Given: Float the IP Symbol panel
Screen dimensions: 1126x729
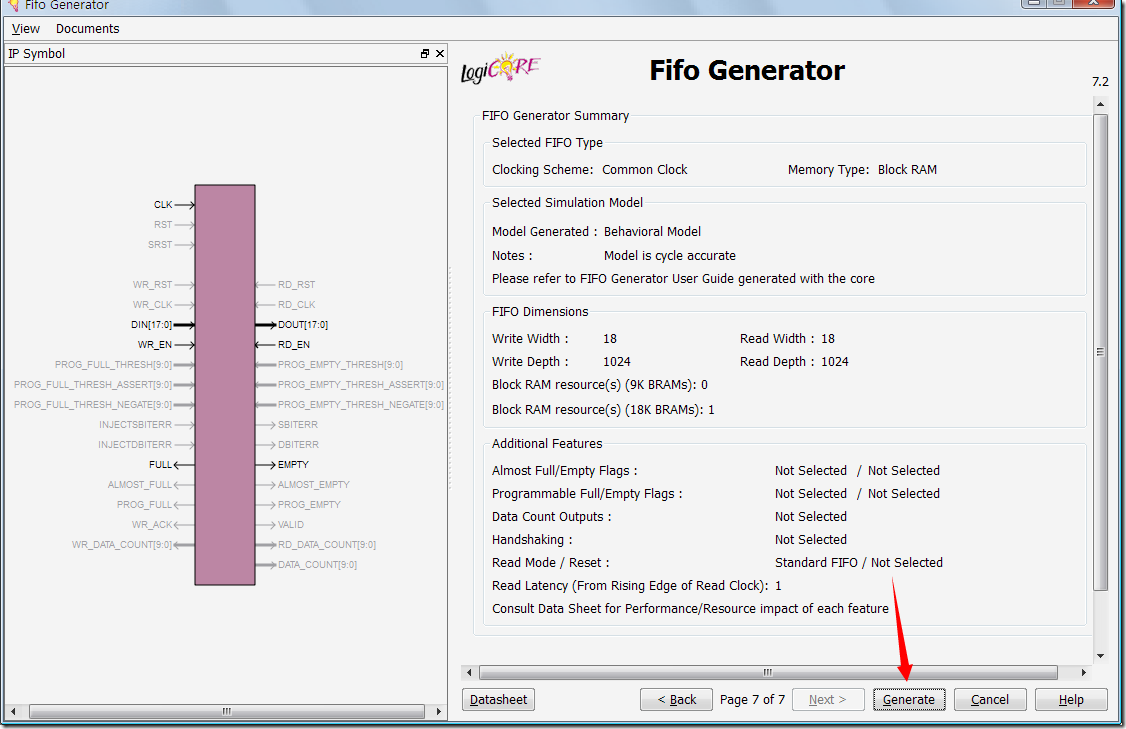Looking at the screenshot, I should tap(424, 54).
